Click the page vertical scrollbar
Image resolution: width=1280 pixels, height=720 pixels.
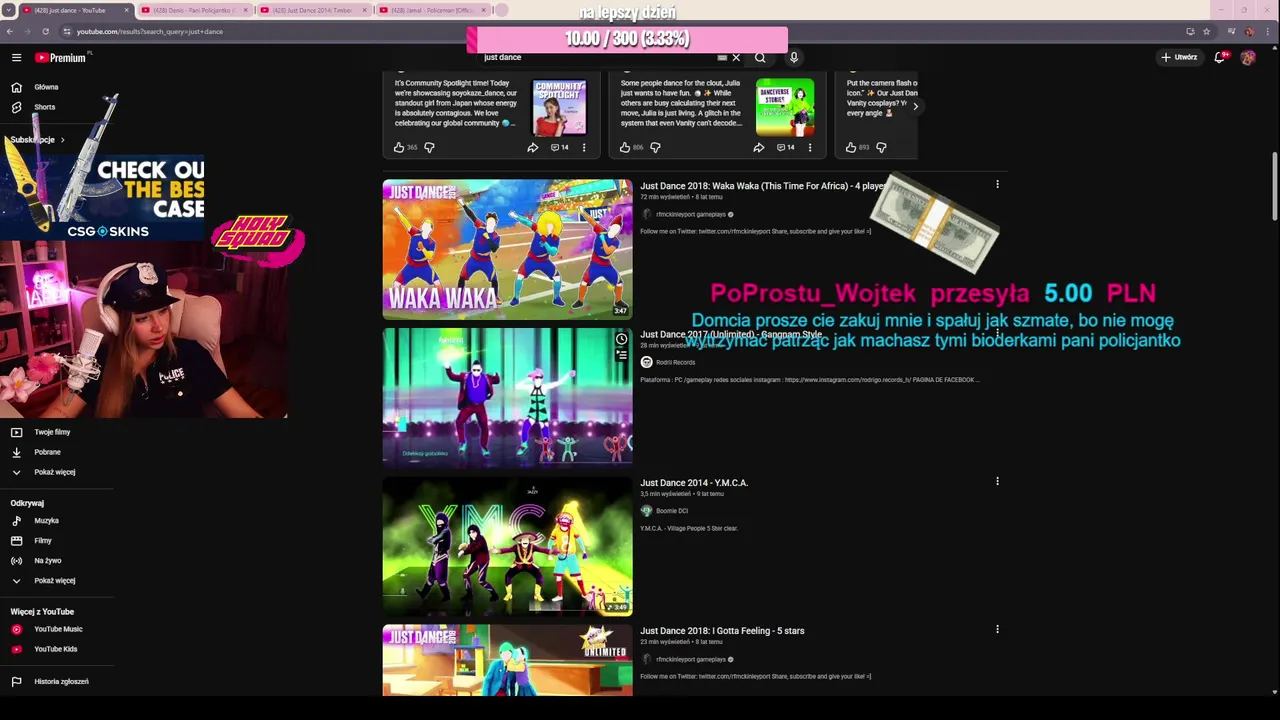coord(1274,186)
